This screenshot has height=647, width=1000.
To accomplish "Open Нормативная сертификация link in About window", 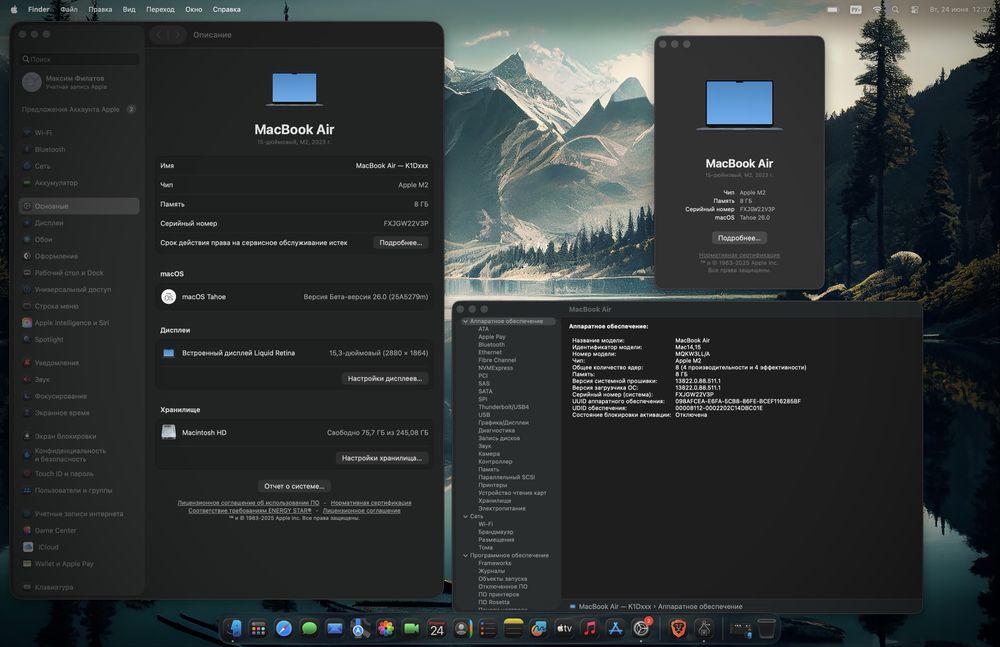I will (x=739, y=255).
